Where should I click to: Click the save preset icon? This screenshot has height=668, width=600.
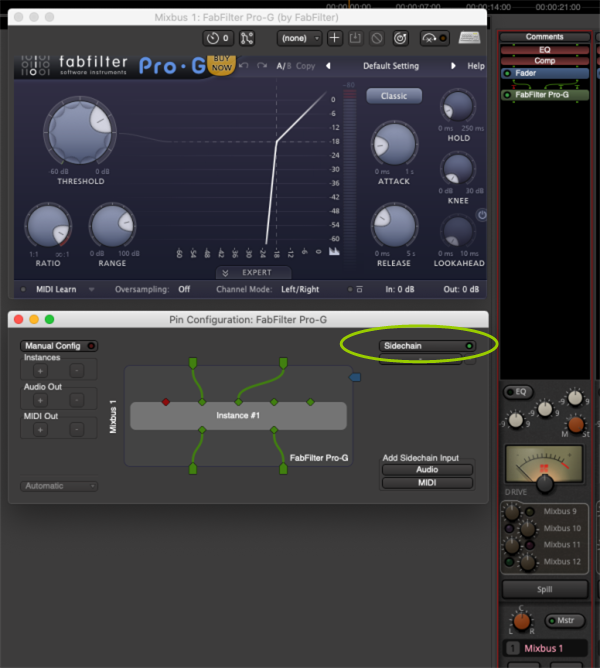point(355,38)
